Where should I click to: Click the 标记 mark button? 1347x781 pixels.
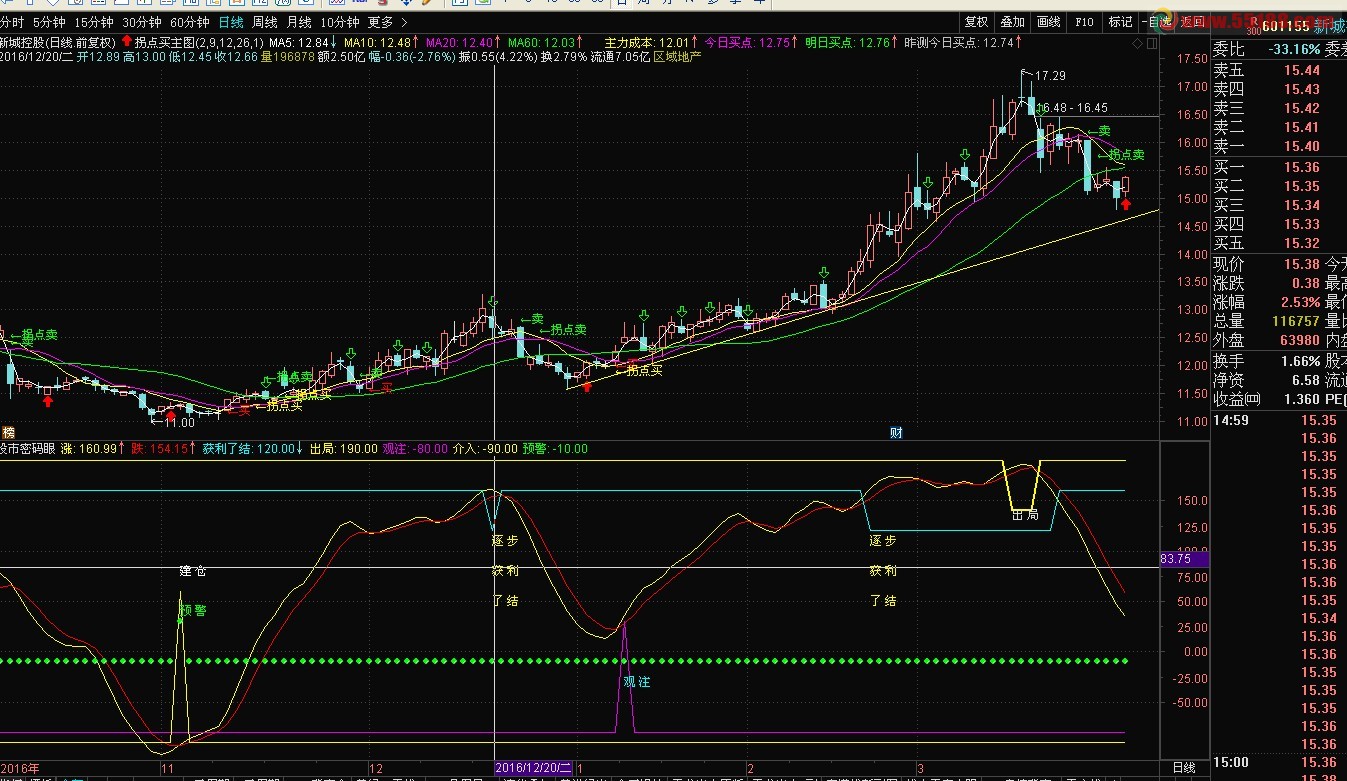coord(1120,22)
